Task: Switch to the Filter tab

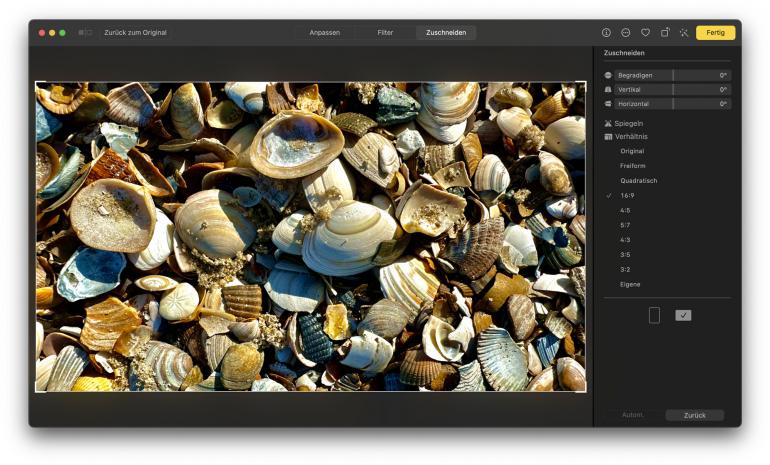Action: [385, 32]
